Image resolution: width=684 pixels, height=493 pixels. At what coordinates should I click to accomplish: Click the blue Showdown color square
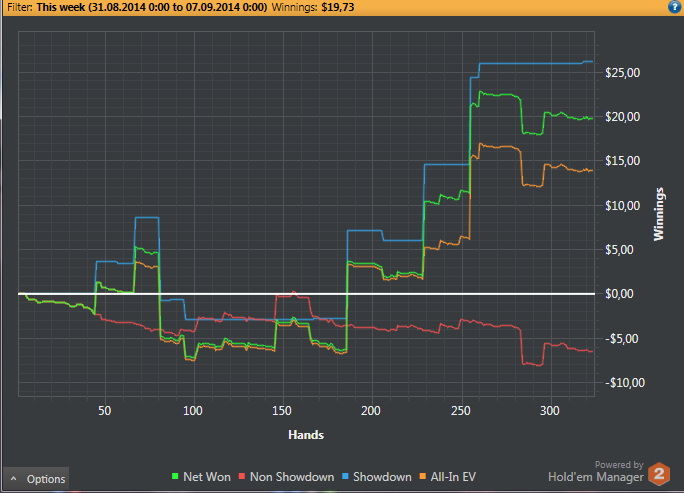coord(345,476)
